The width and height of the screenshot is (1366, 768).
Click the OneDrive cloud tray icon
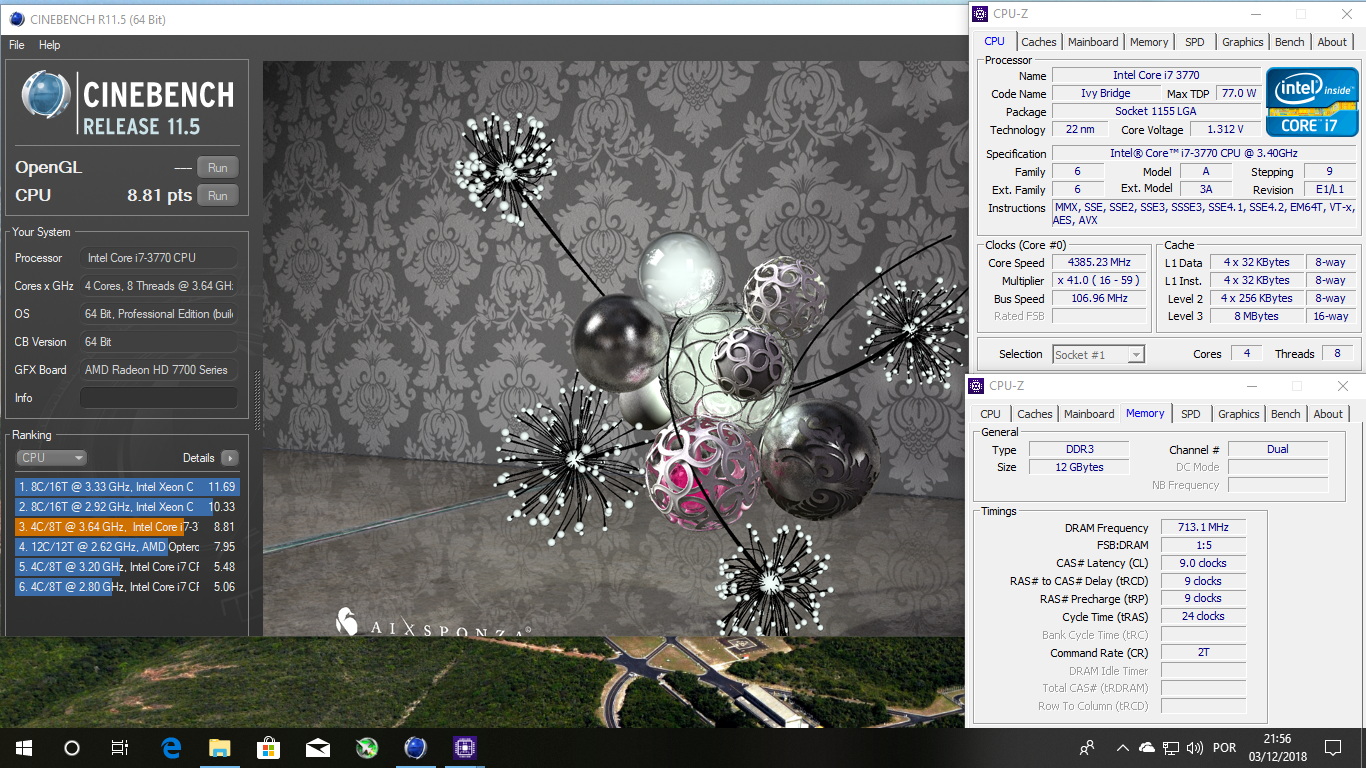pos(1147,748)
